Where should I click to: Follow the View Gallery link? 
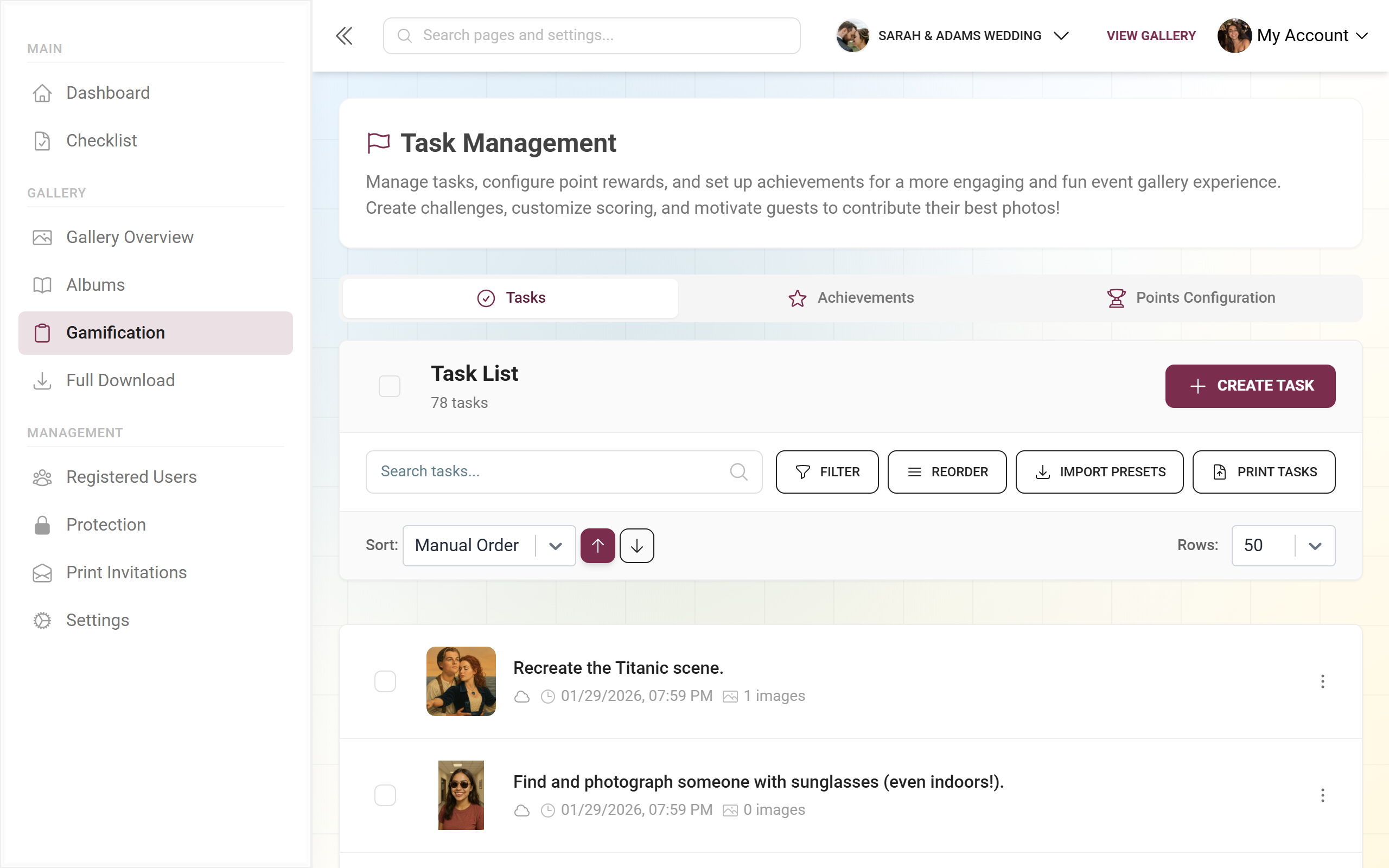(1151, 36)
